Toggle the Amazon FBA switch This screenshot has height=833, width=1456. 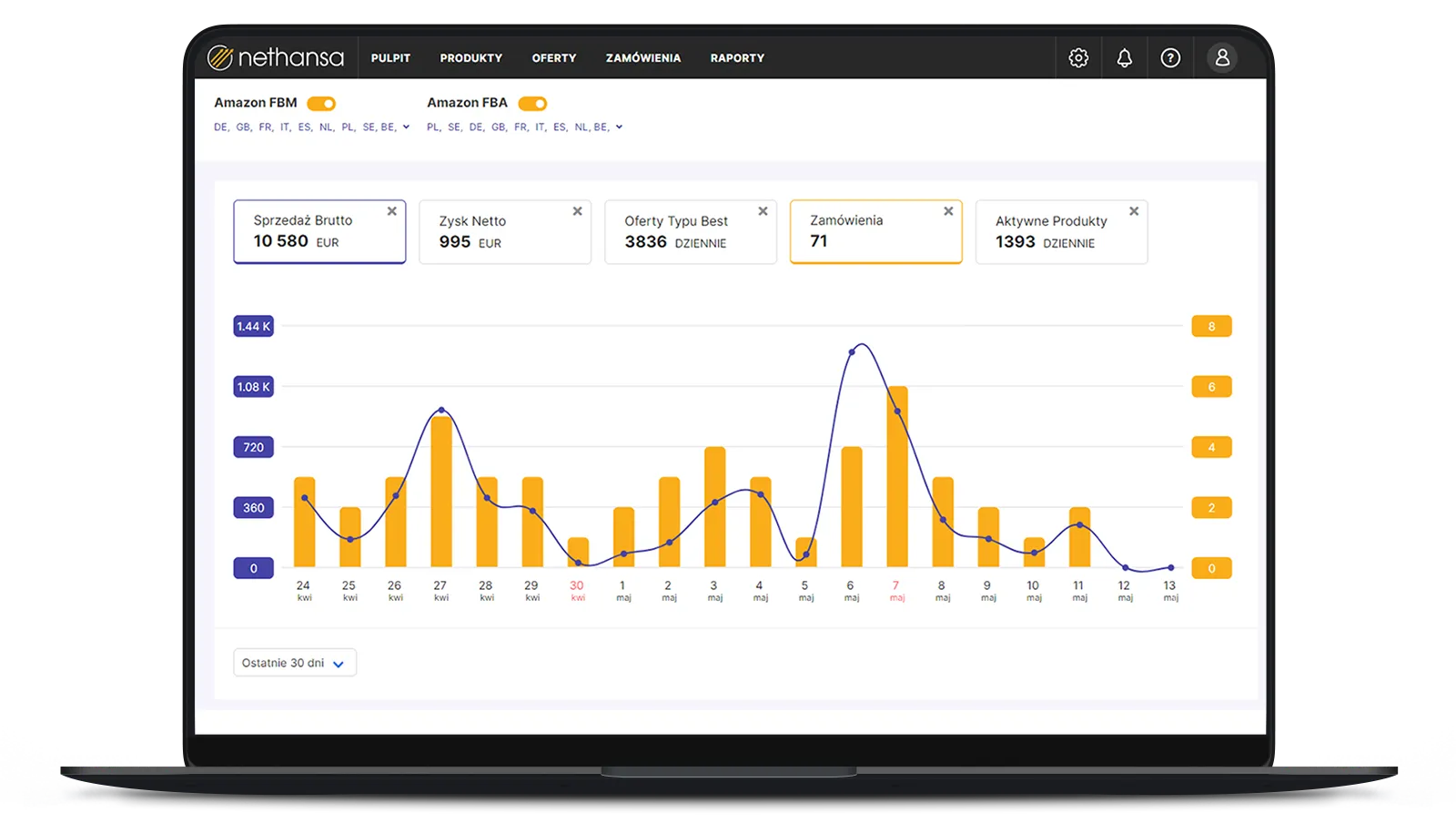point(532,104)
